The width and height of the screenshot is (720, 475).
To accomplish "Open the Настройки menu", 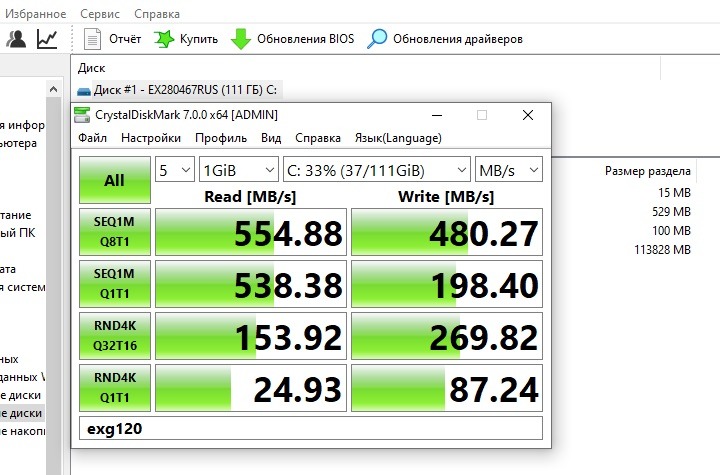I will click(151, 138).
